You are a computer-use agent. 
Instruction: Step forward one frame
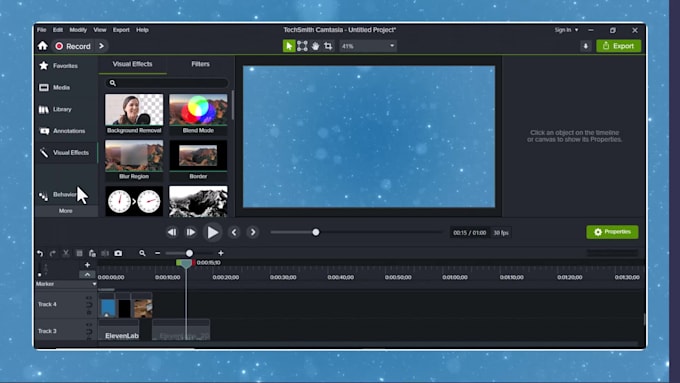coord(191,232)
